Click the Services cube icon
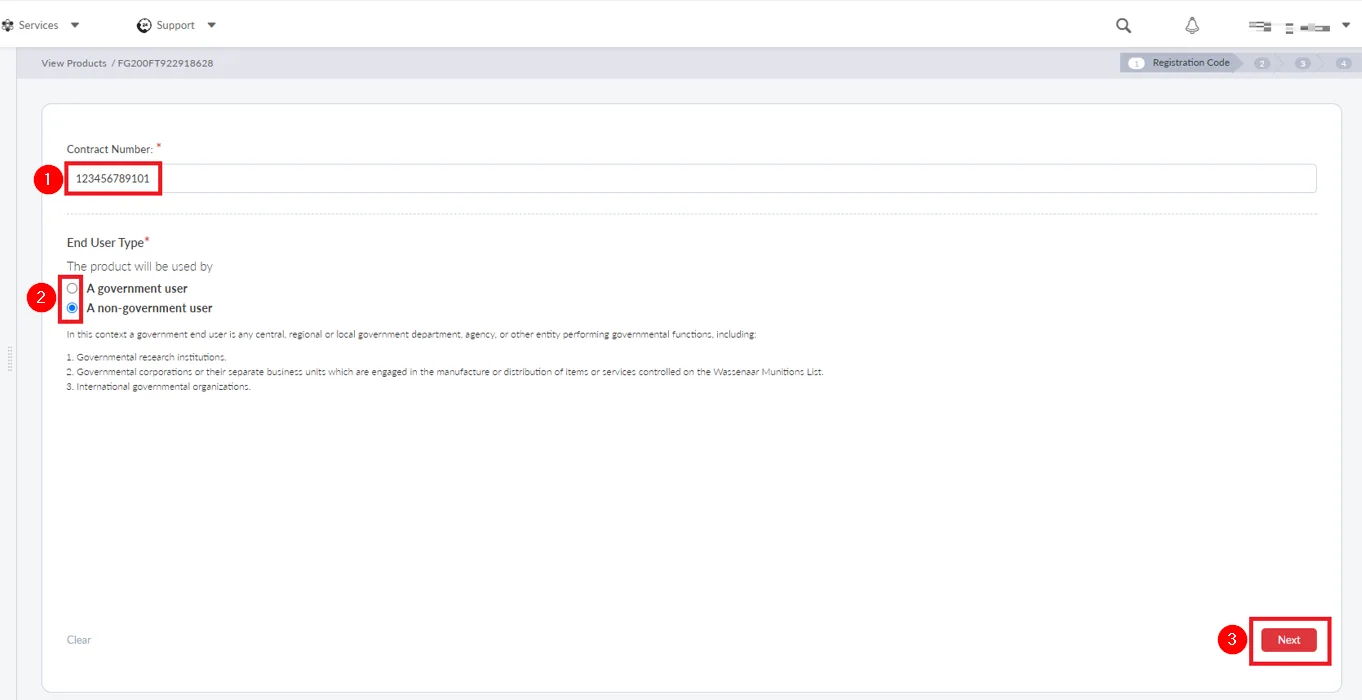The height and width of the screenshot is (700, 1362). (x=7, y=25)
